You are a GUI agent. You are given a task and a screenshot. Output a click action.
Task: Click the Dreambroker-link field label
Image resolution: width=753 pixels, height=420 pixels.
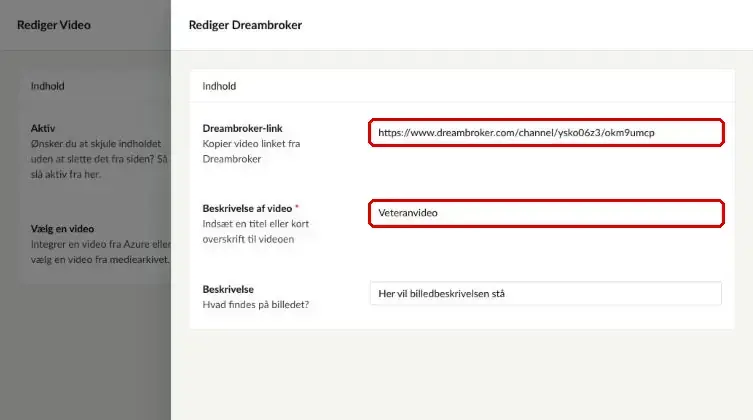point(243,128)
